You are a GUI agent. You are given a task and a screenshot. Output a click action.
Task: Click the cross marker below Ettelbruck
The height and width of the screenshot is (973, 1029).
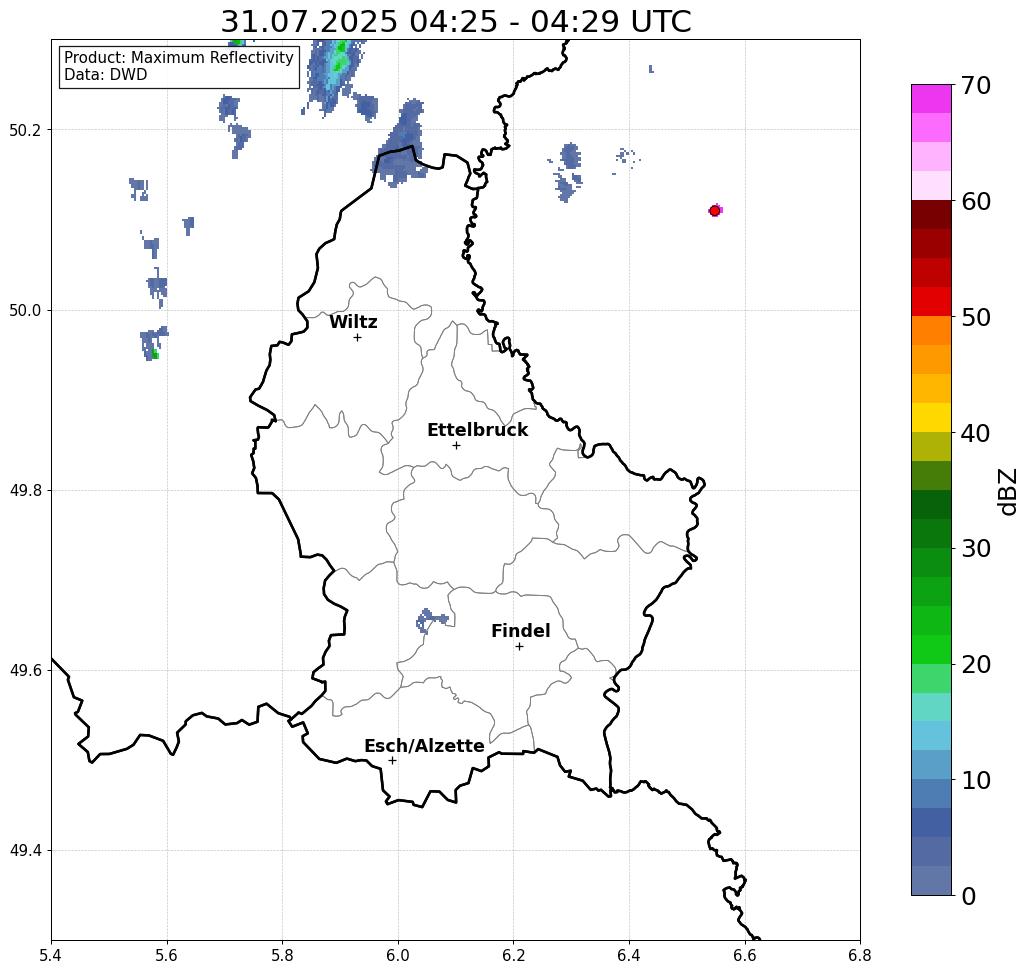(x=456, y=445)
